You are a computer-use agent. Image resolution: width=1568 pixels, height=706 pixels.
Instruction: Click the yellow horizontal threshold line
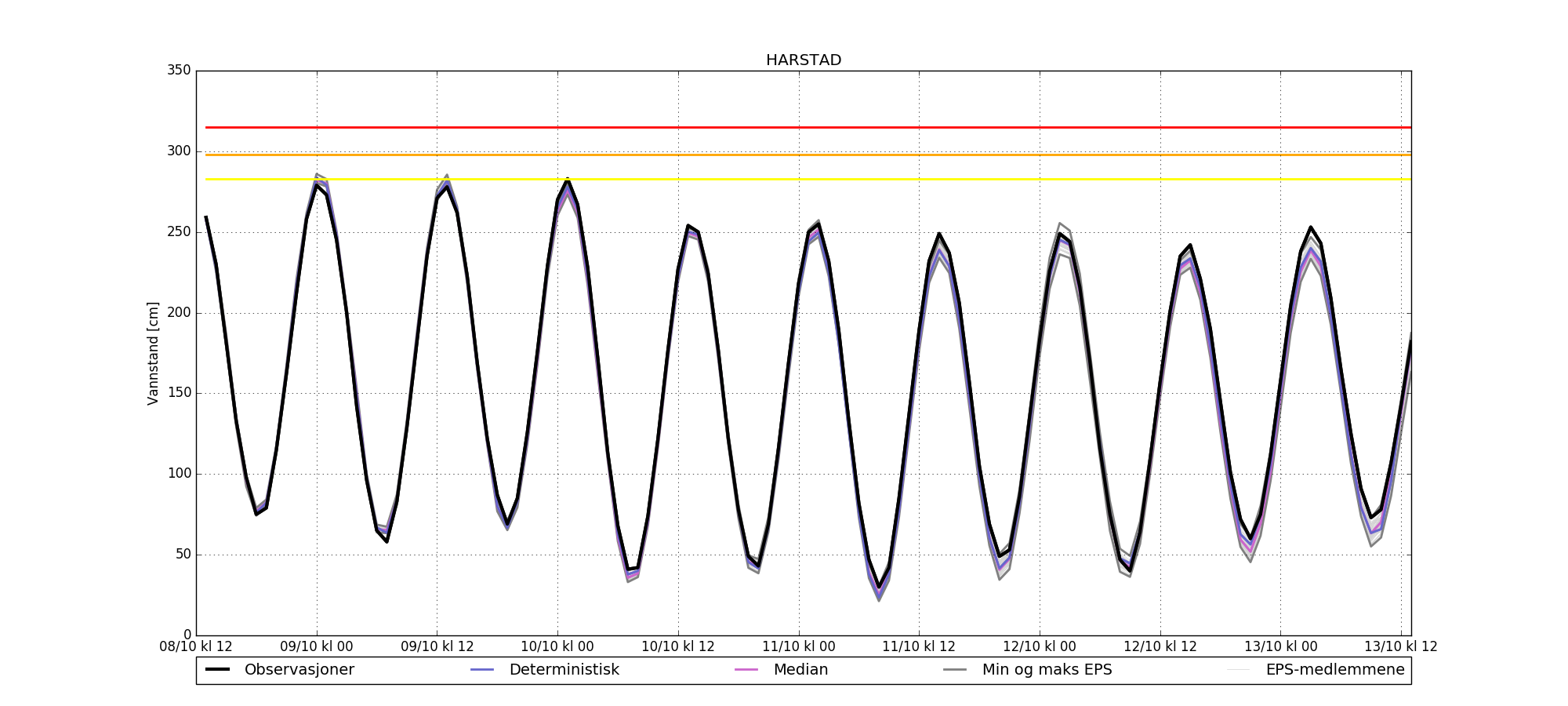784,180
